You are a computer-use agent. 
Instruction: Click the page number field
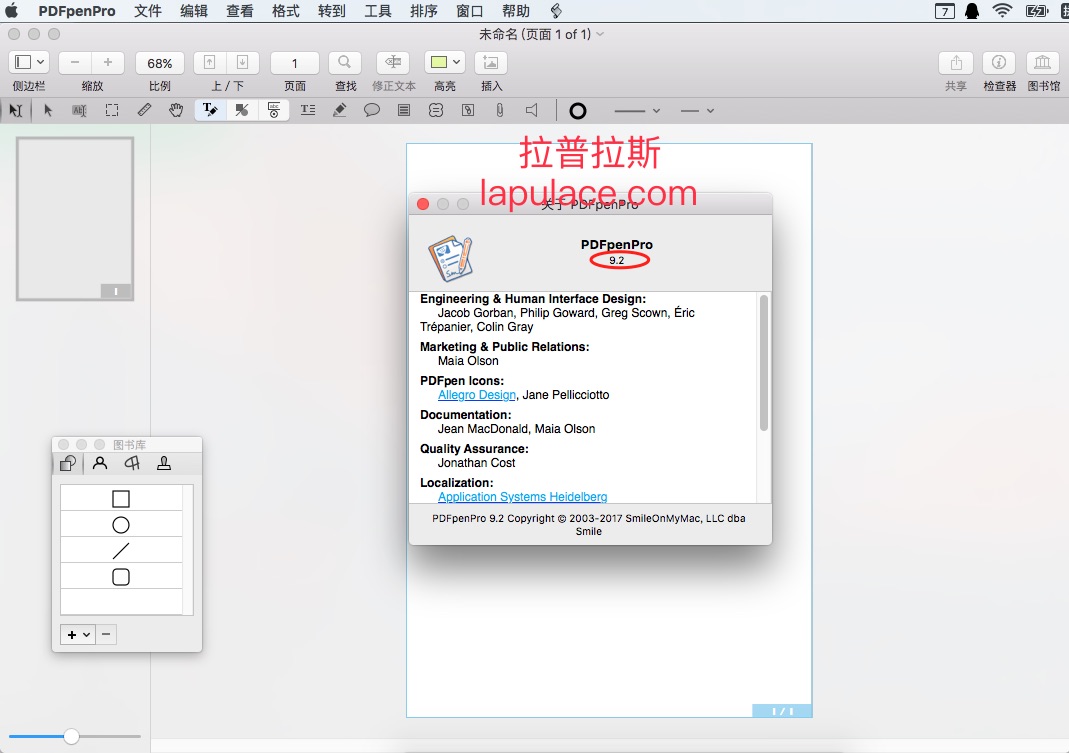pyautogui.click(x=295, y=63)
